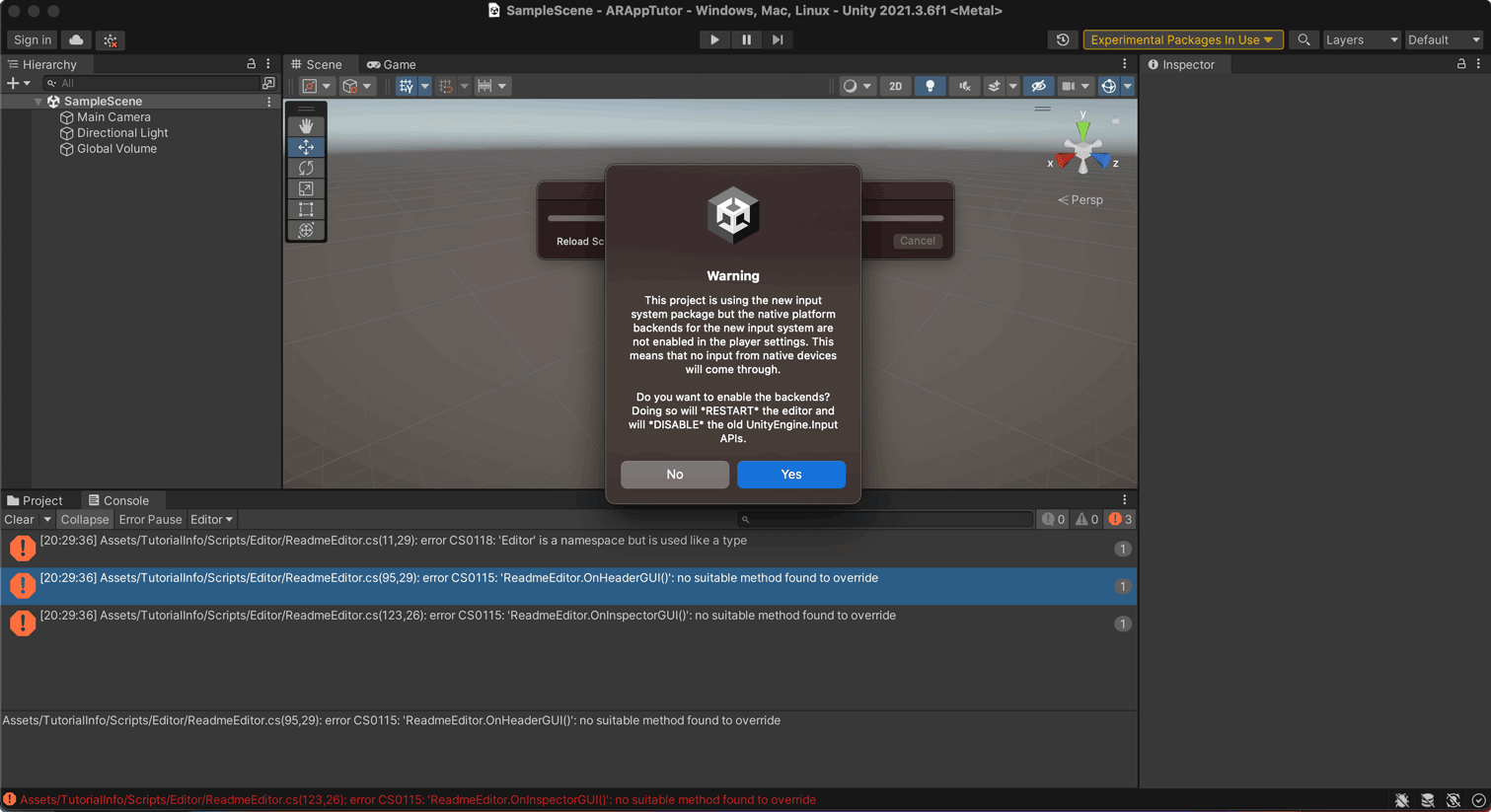Click the error icon on OnInspectorGUI row
This screenshot has height=812, width=1491.
[22, 623]
